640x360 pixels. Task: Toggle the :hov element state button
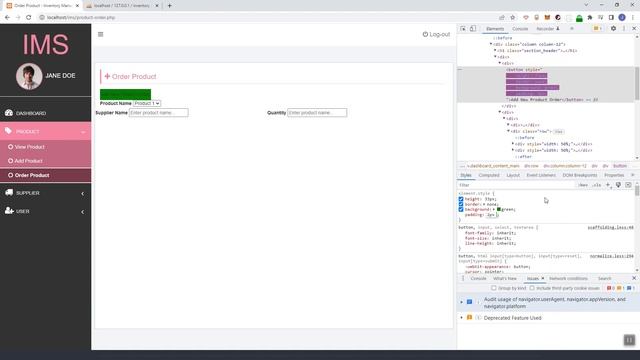[583, 185]
